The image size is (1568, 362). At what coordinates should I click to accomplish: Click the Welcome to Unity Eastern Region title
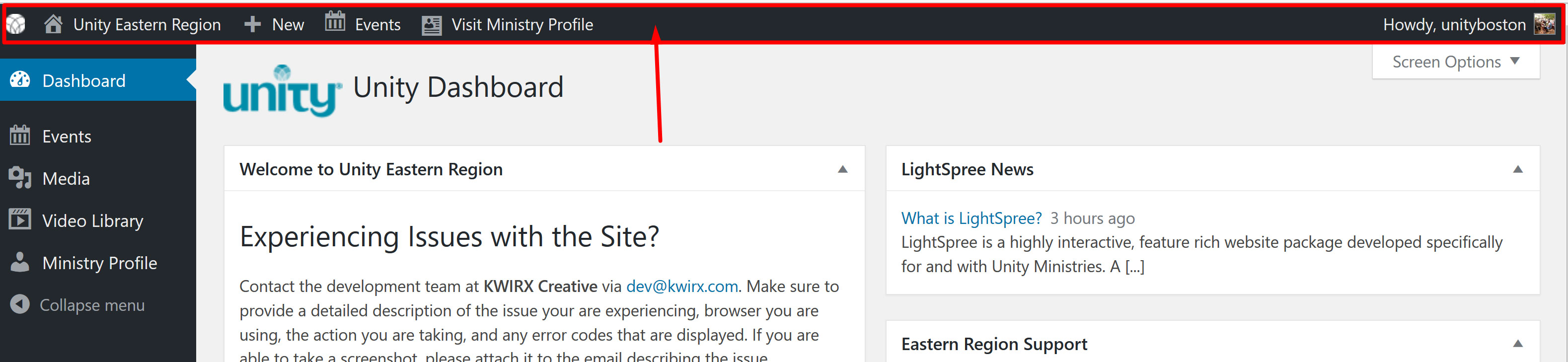tap(371, 169)
